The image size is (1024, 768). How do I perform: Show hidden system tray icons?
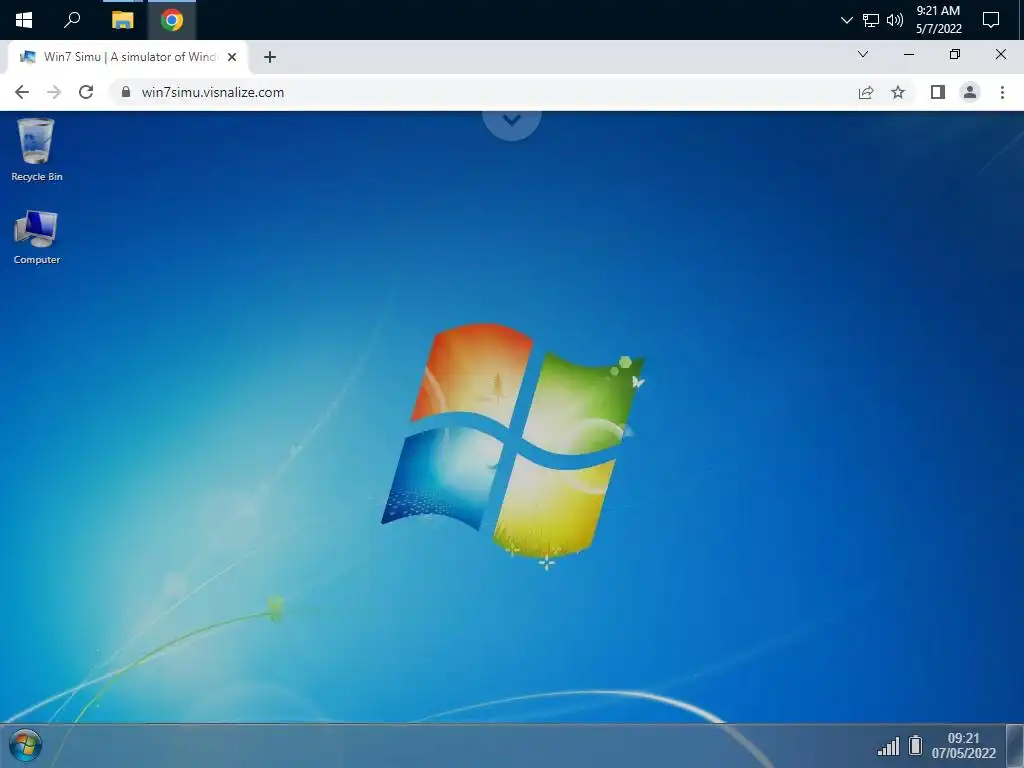tap(846, 20)
